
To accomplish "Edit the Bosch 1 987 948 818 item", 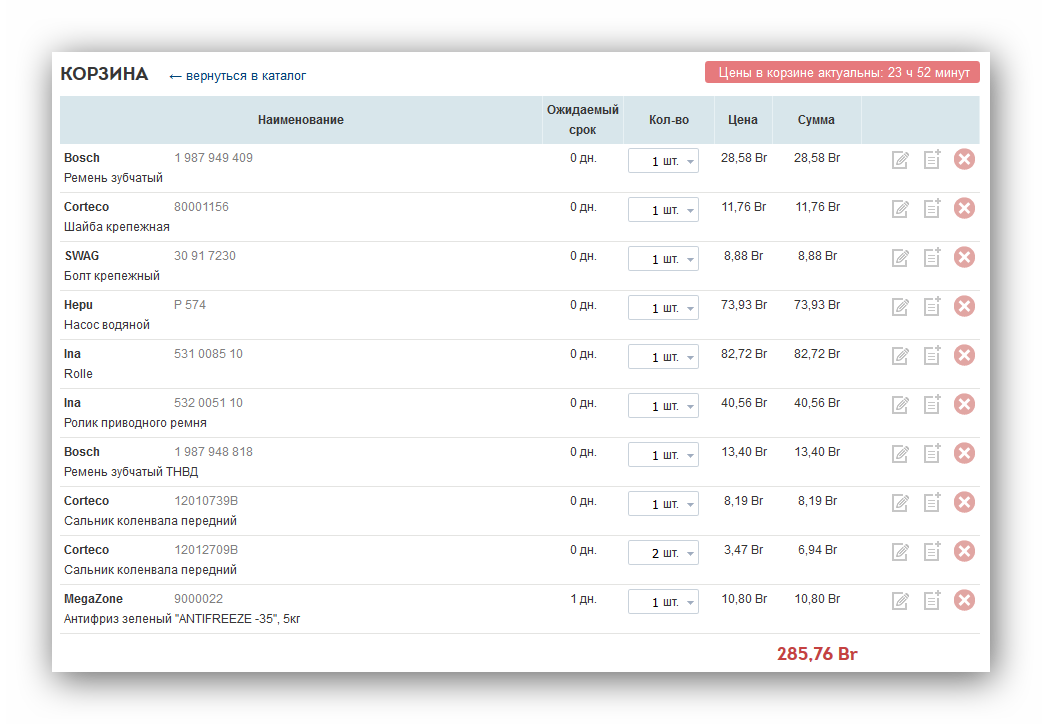I will coord(900,454).
